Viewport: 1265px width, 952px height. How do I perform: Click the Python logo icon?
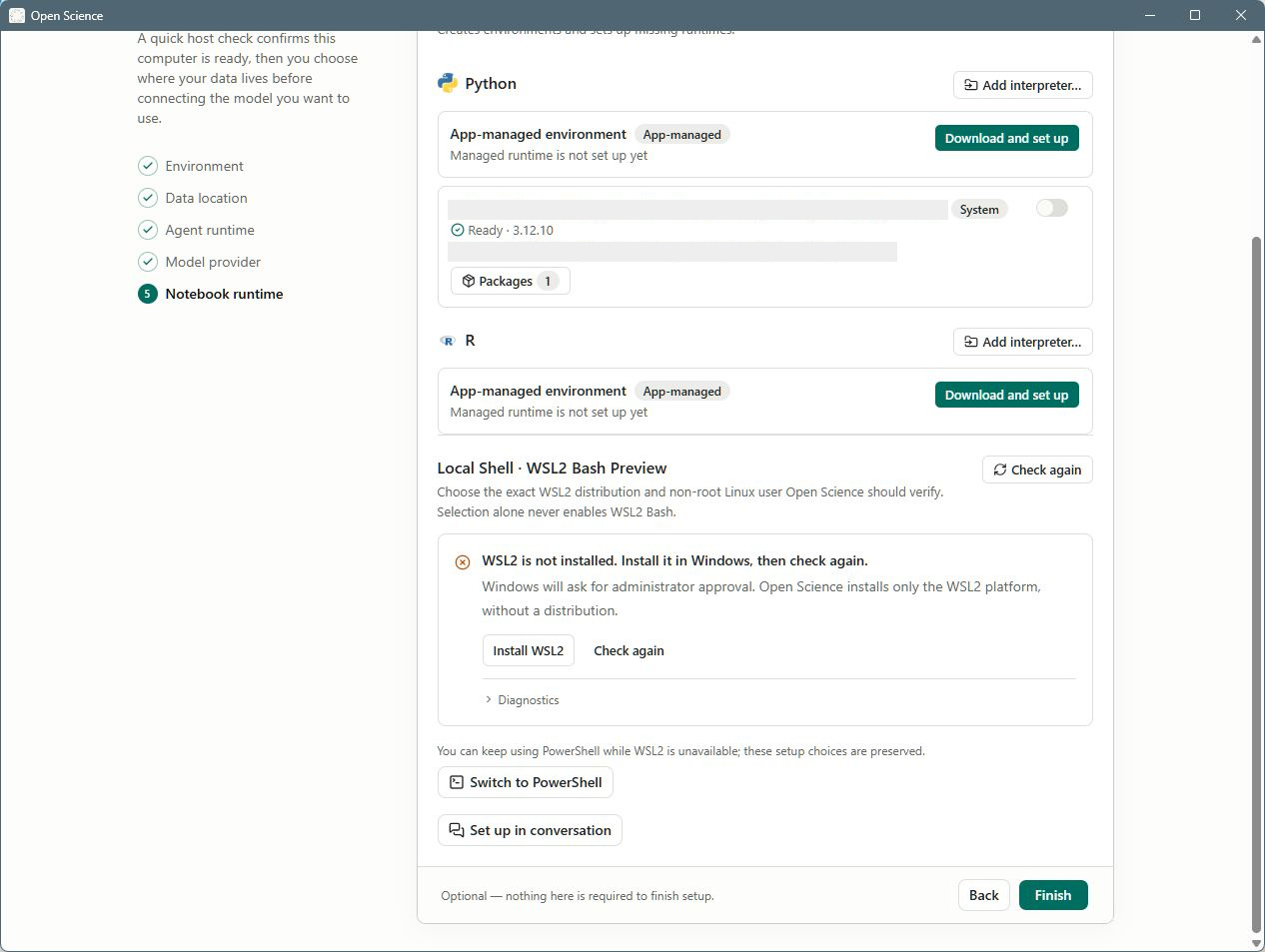[448, 83]
